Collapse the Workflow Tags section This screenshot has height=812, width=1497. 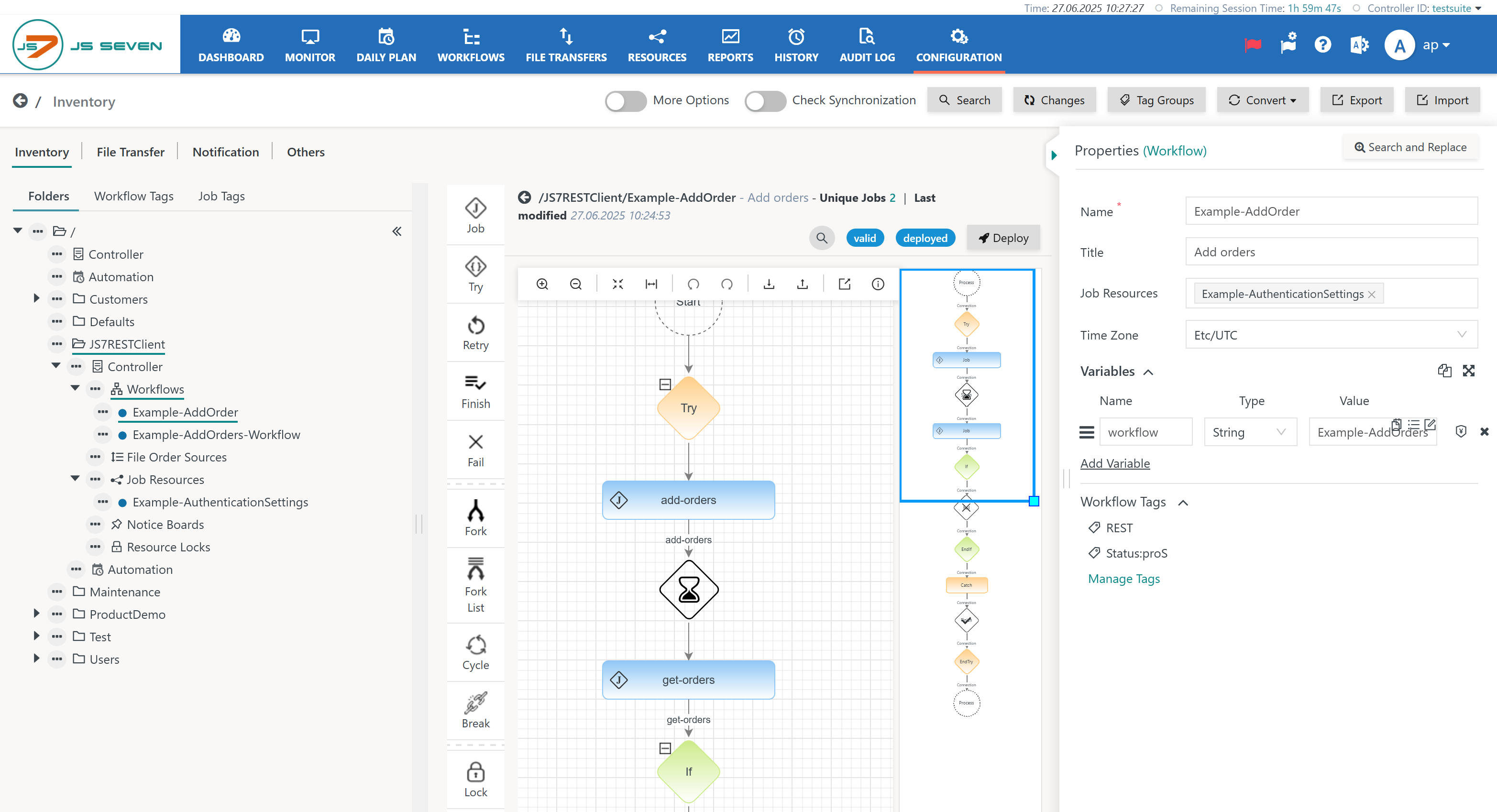click(1183, 503)
